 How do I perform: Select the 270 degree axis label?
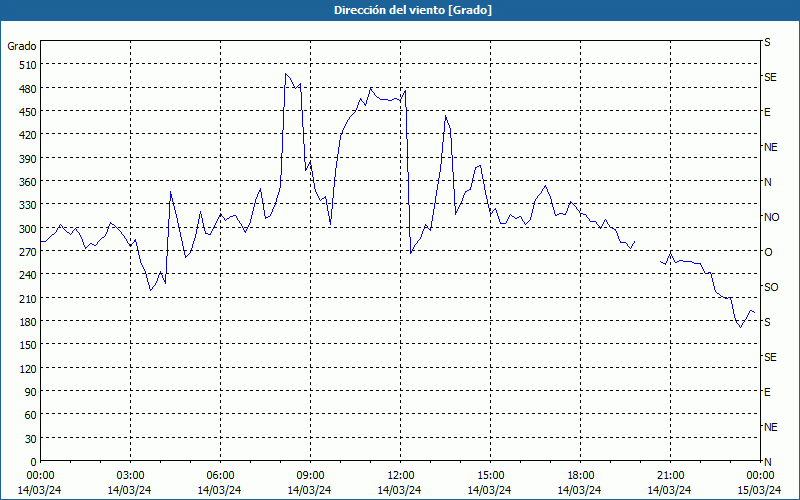click(29, 252)
